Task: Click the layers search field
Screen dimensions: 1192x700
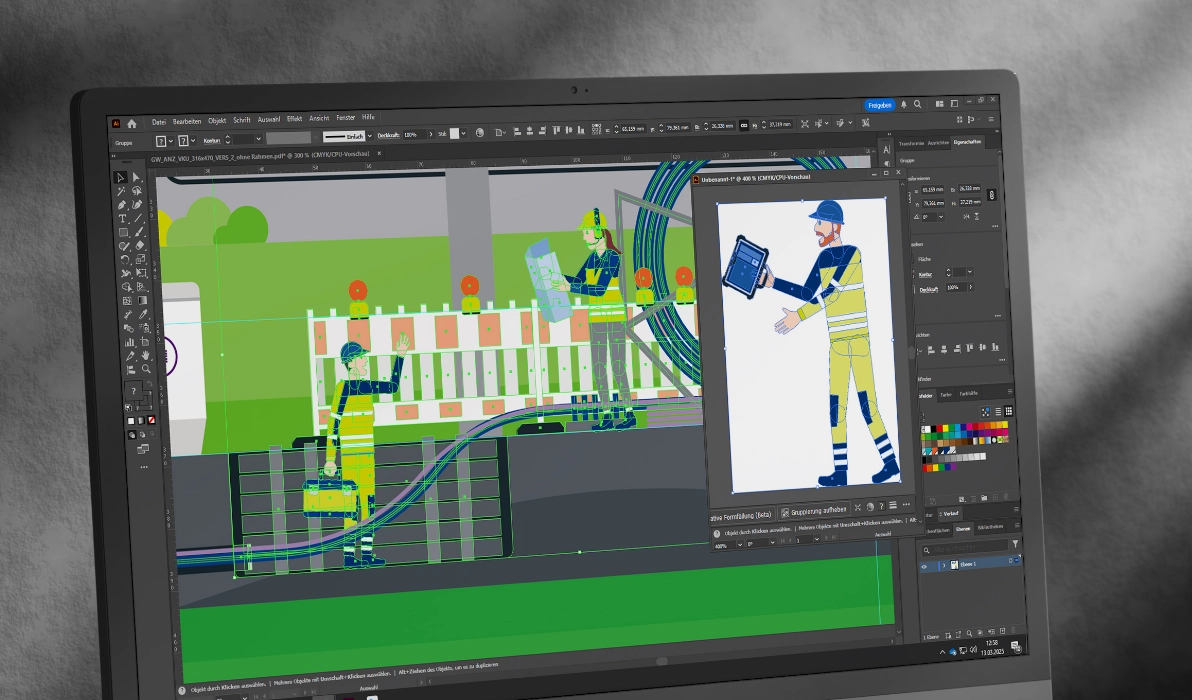Action: click(x=965, y=548)
